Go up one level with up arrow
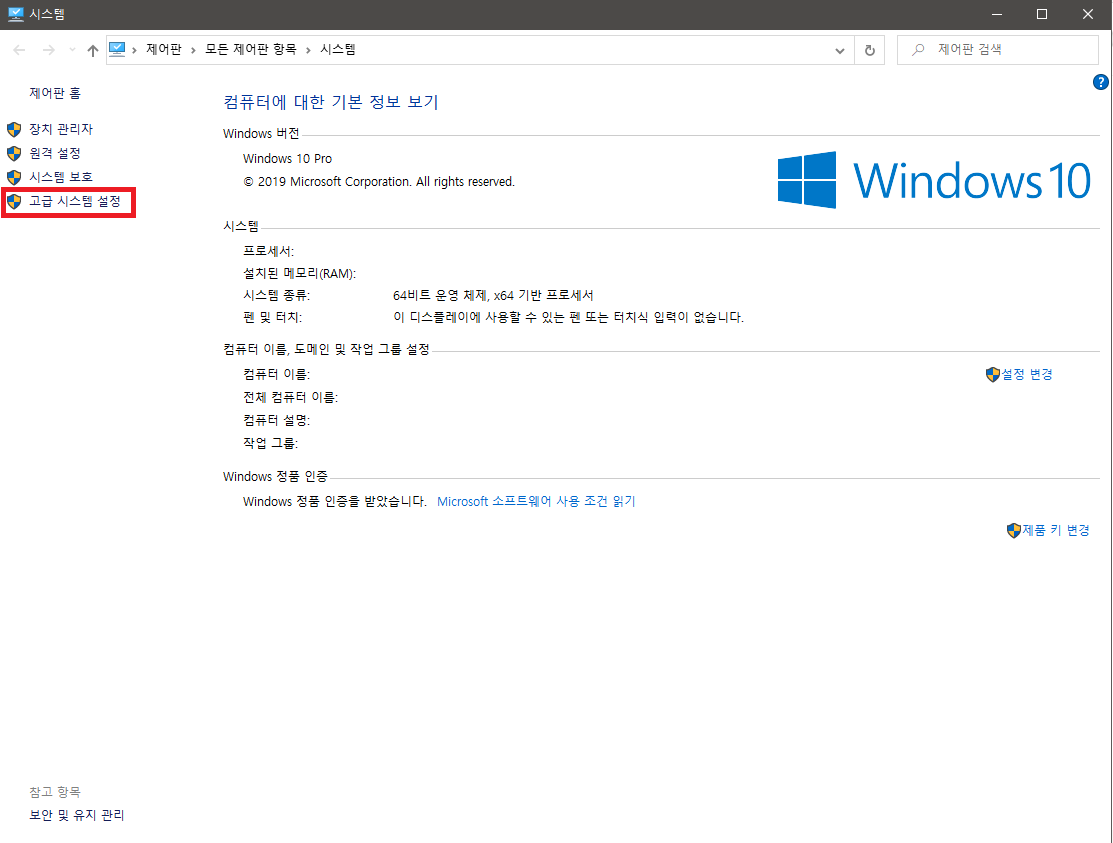The width and height of the screenshot is (1113, 843). [92, 50]
